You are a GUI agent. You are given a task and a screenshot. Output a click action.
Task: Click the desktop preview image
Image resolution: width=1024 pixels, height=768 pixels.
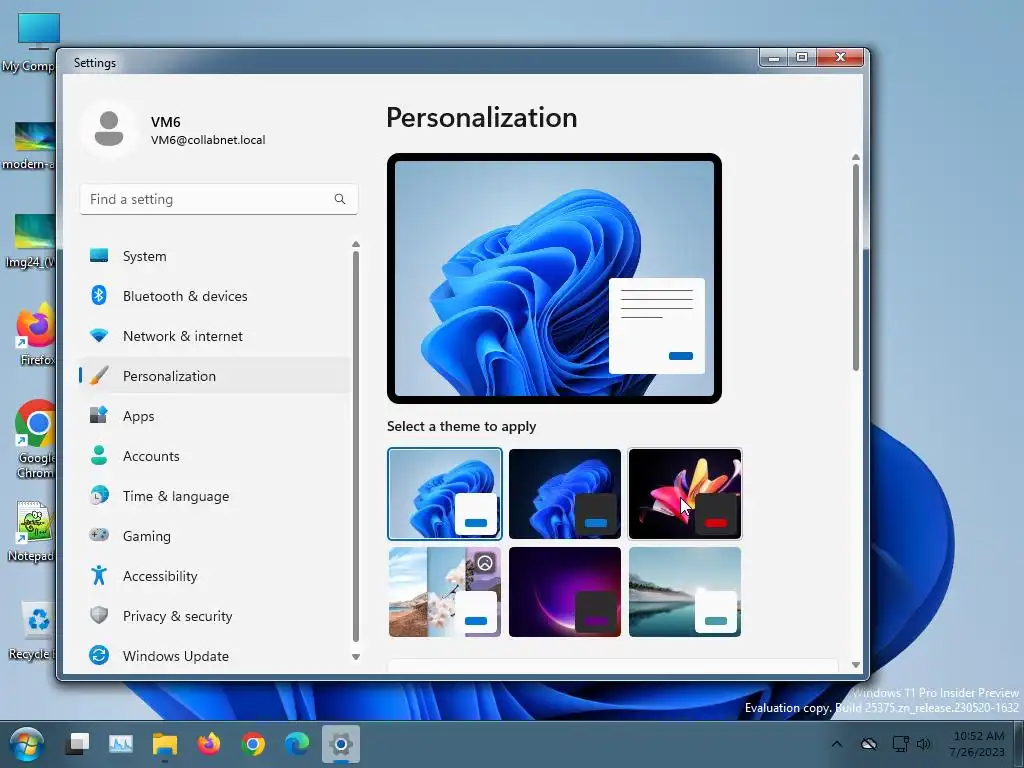(554, 278)
